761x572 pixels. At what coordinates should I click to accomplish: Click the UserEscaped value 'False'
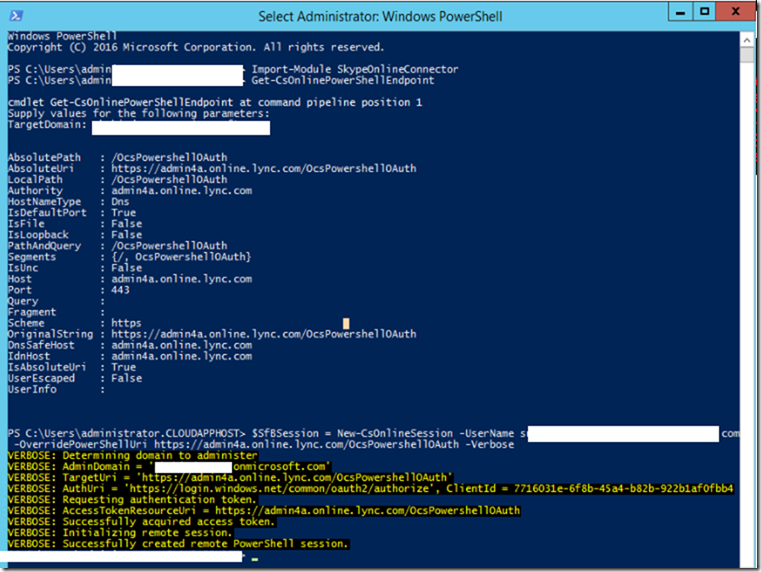pos(126,378)
